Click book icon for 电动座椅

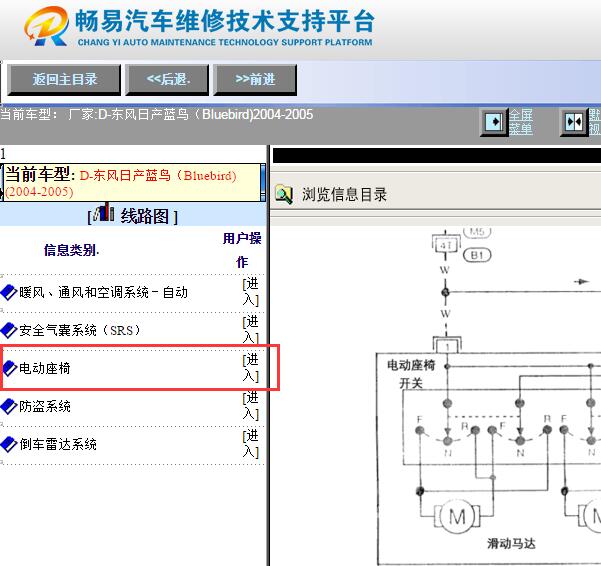pyautogui.click(x=9, y=368)
